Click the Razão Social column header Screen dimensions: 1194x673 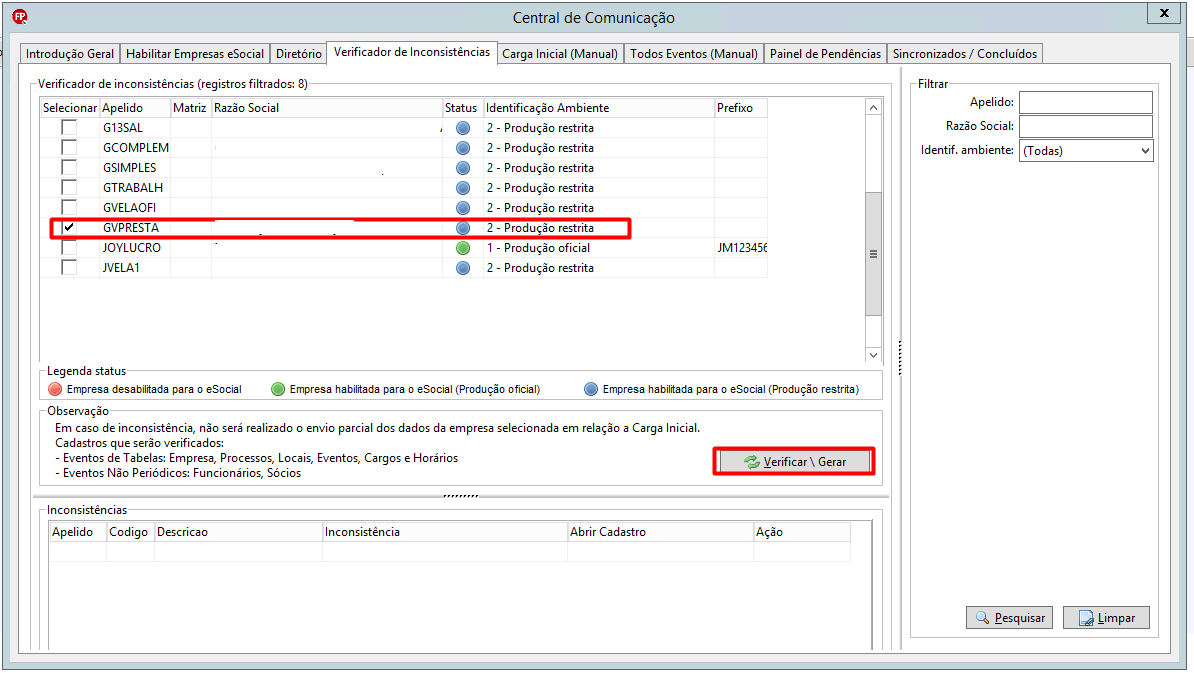pyautogui.click(x=327, y=108)
